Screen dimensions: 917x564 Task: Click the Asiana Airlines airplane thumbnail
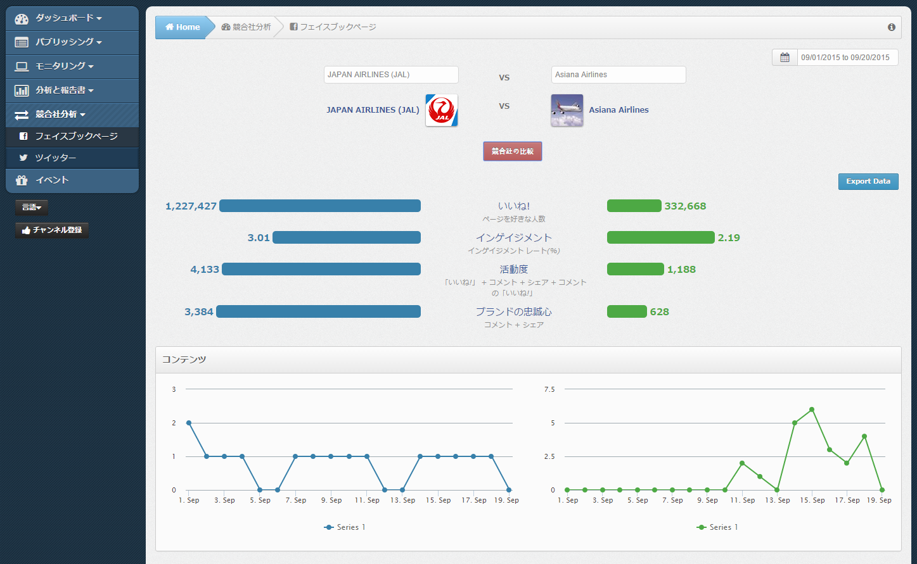coord(567,110)
